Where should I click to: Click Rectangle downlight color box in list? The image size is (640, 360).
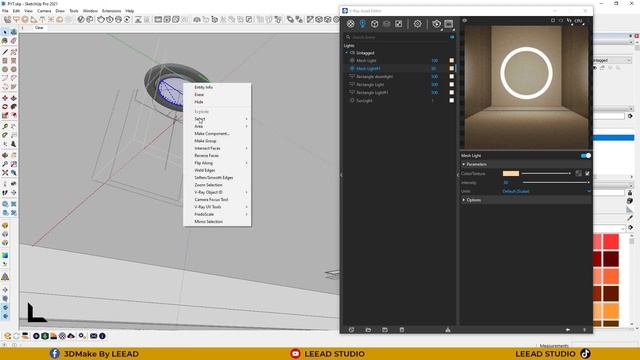coord(451,76)
